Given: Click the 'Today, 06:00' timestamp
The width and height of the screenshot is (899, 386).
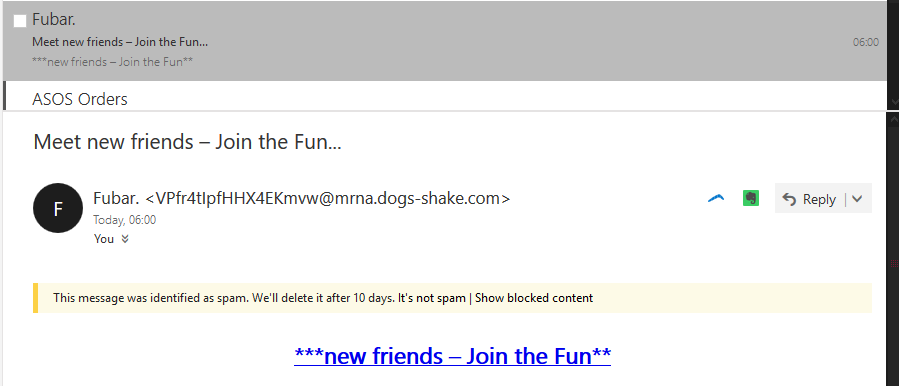Looking at the screenshot, I should 124,220.
